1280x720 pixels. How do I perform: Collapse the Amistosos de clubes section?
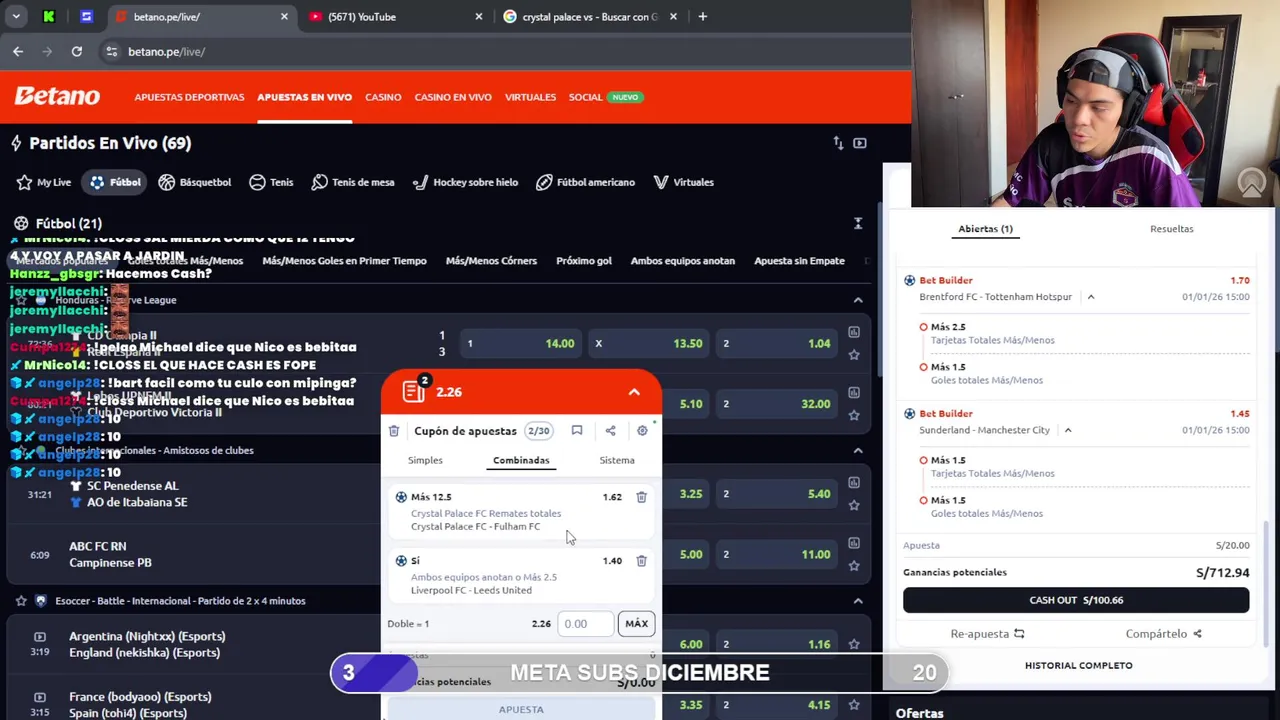[858, 450]
